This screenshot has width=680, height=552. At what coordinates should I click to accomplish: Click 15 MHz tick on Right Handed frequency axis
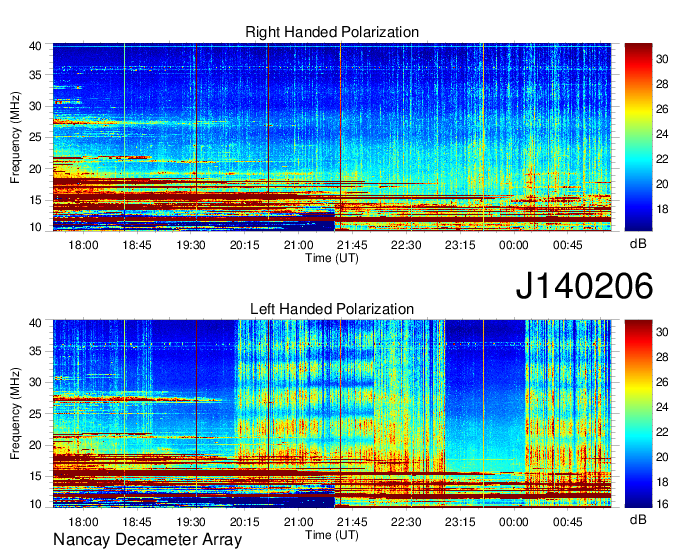click(x=35, y=200)
